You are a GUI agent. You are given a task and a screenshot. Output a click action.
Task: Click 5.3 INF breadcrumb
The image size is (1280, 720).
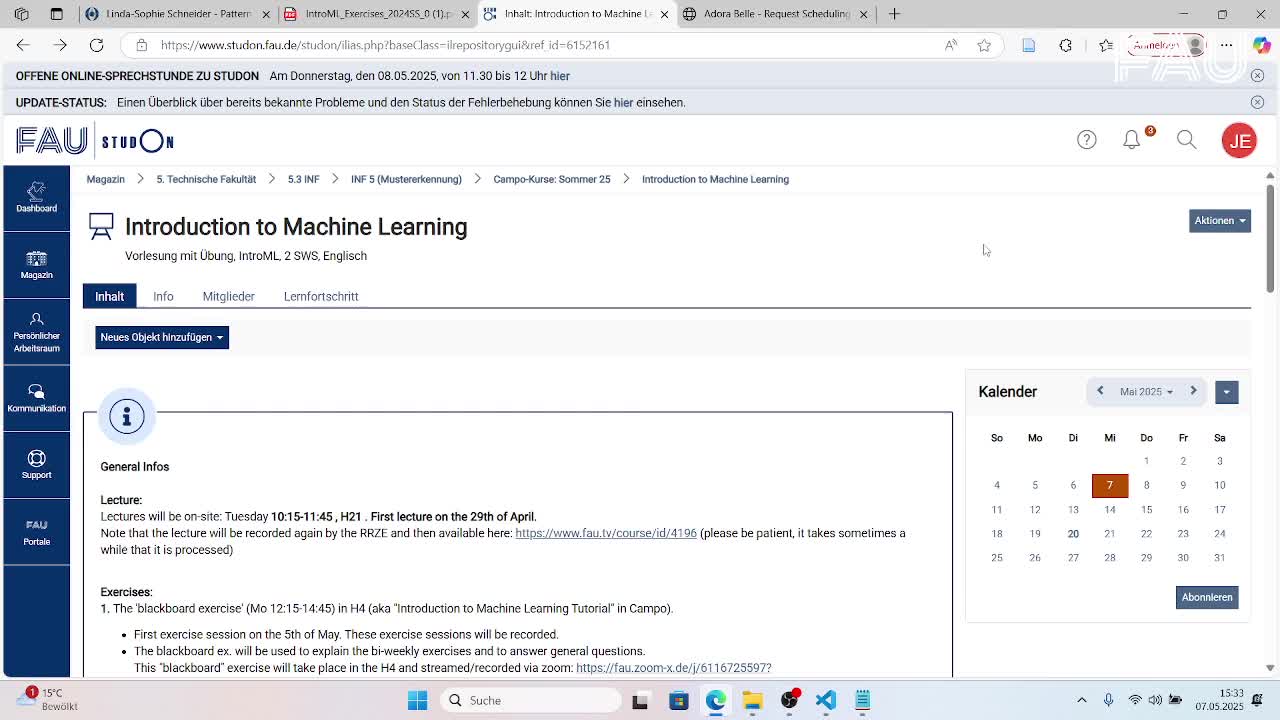coord(303,179)
